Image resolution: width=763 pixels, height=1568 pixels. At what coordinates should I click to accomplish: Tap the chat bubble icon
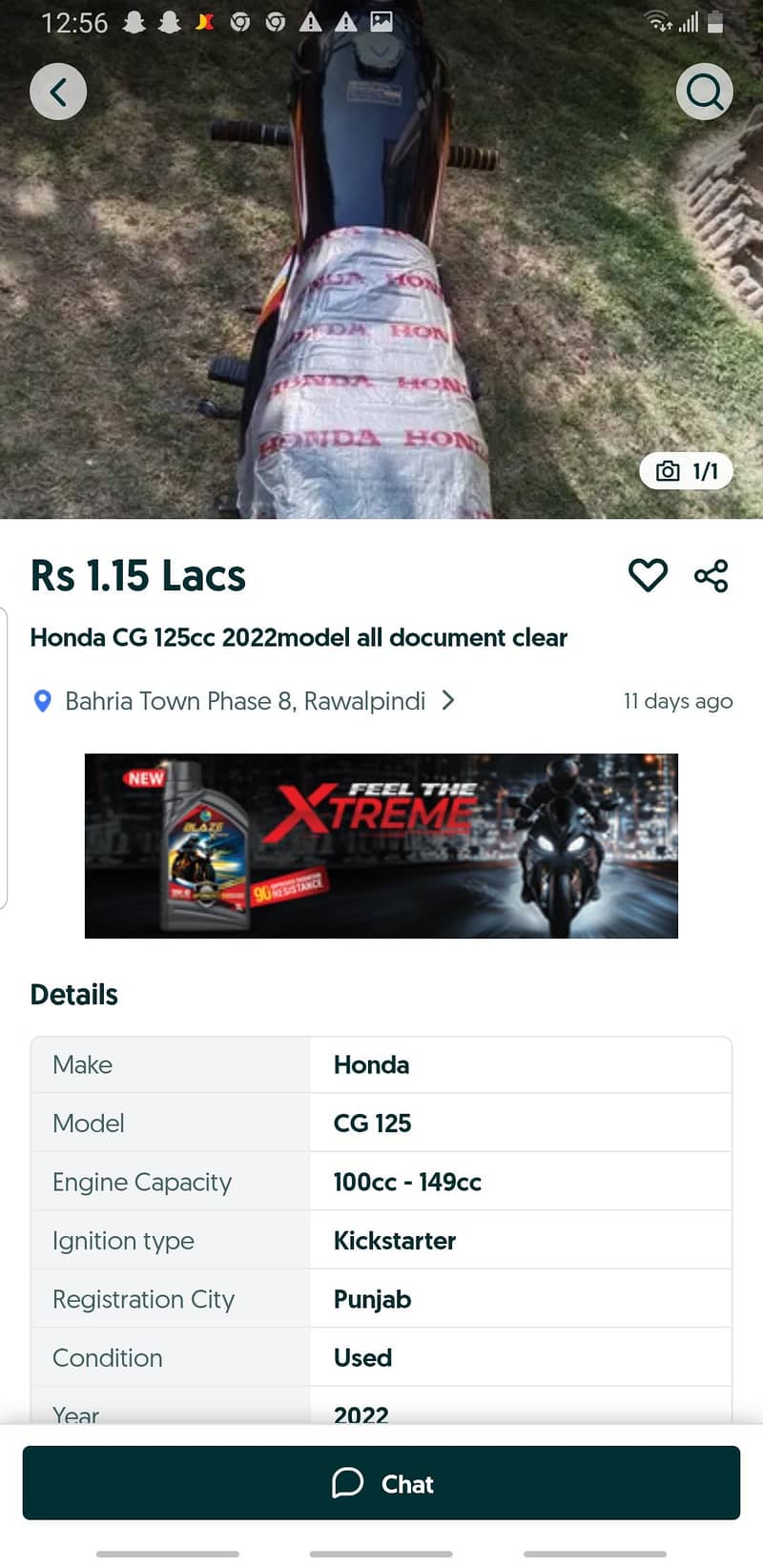(348, 1483)
